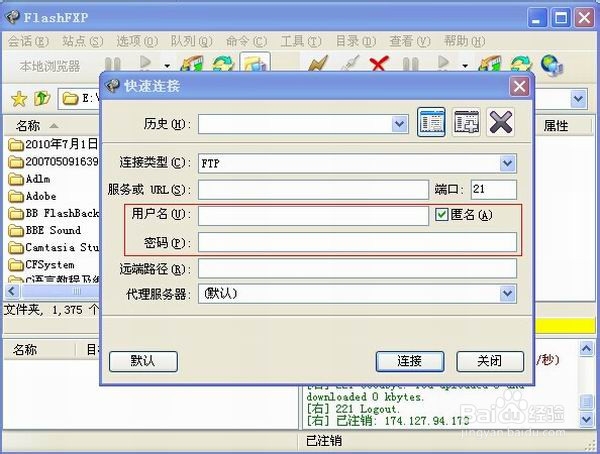
Task: Click the yellow lightning connect icon
Action: [x=318, y=64]
